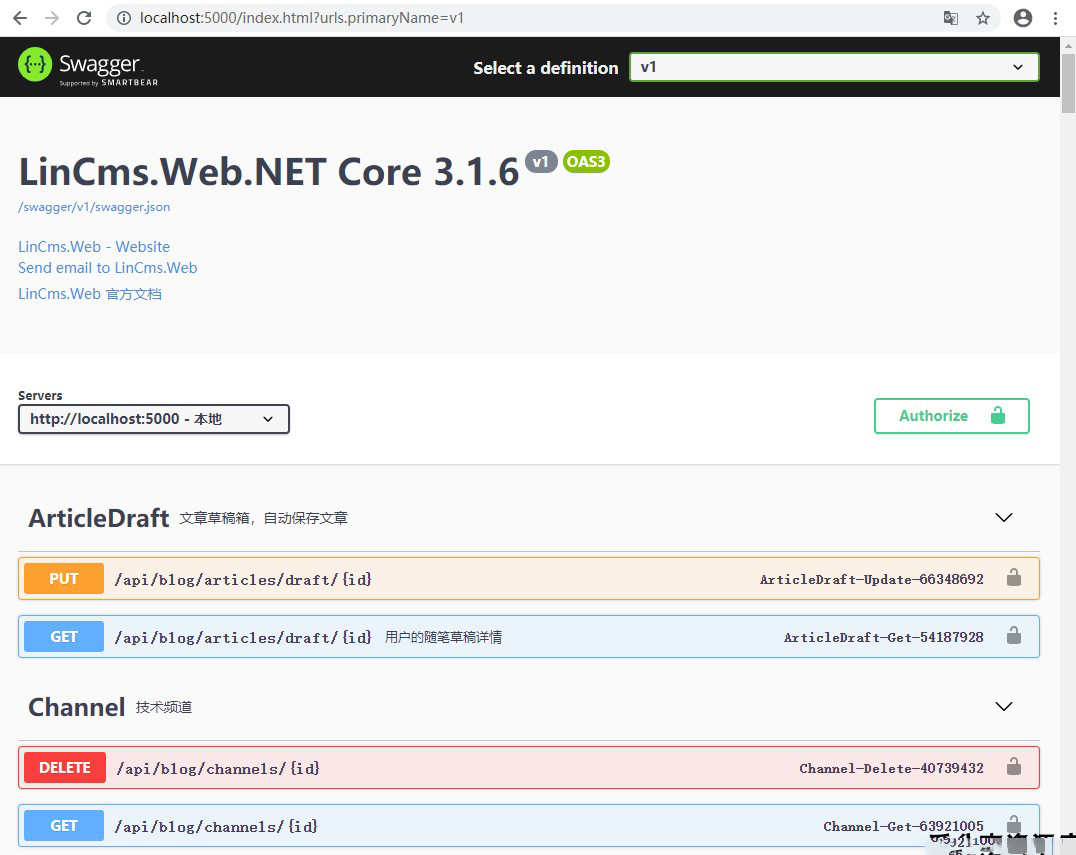Click the v1 version badge

click(x=541, y=161)
